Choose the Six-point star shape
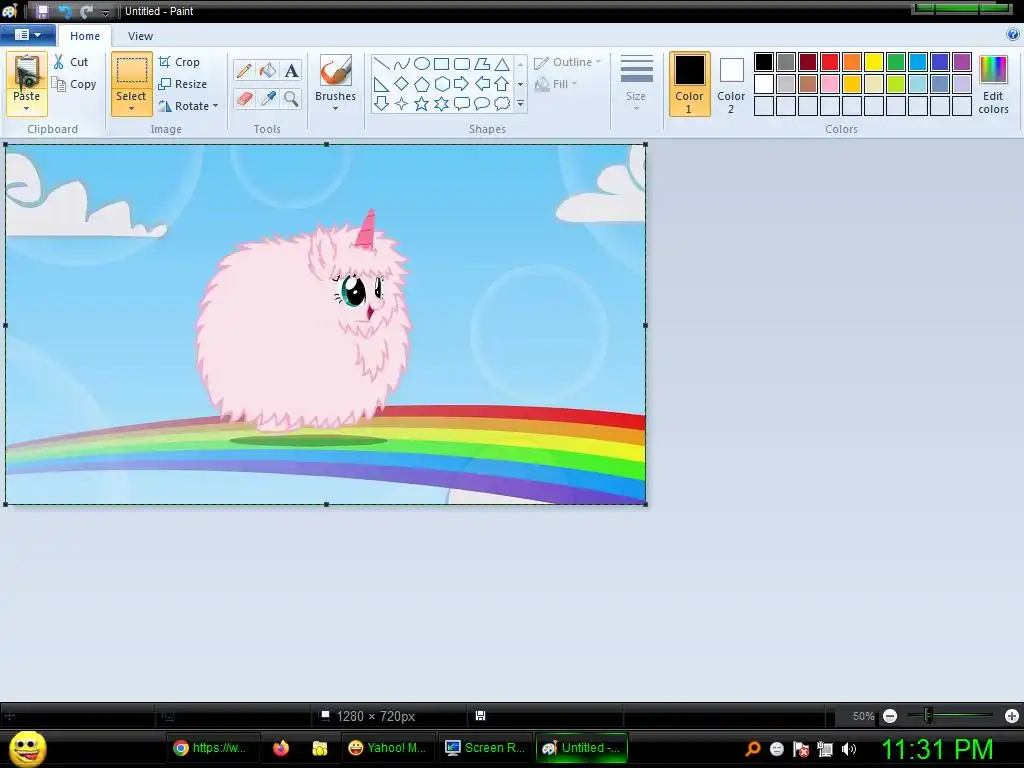The width and height of the screenshot is (1024, 768). point(441,103)
